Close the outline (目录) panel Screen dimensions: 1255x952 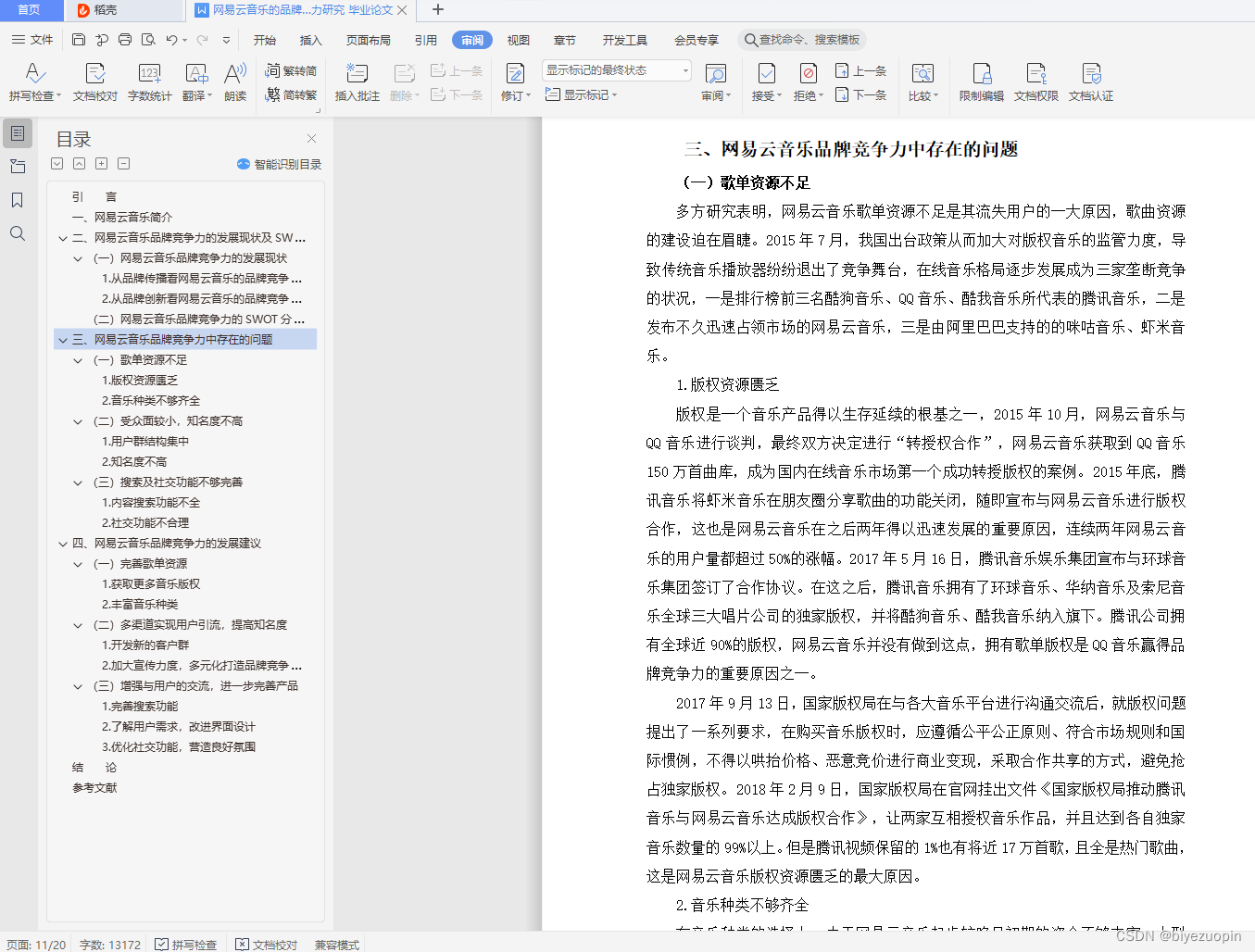tap(311, 138)
